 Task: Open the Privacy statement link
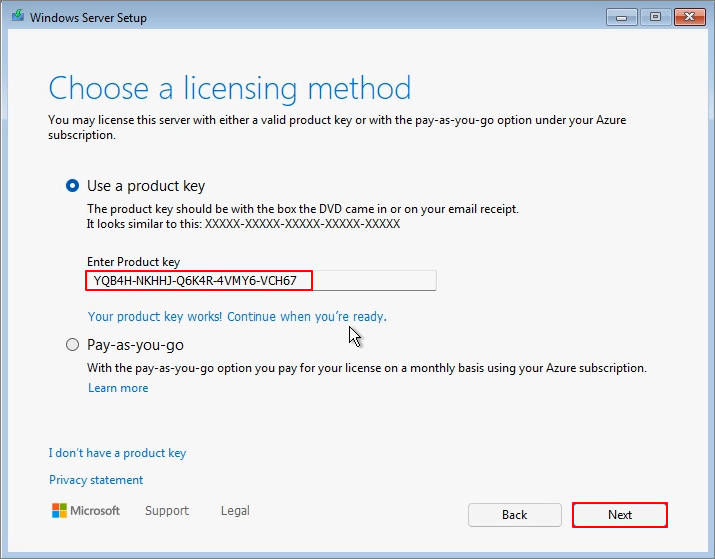pos(96,480)
